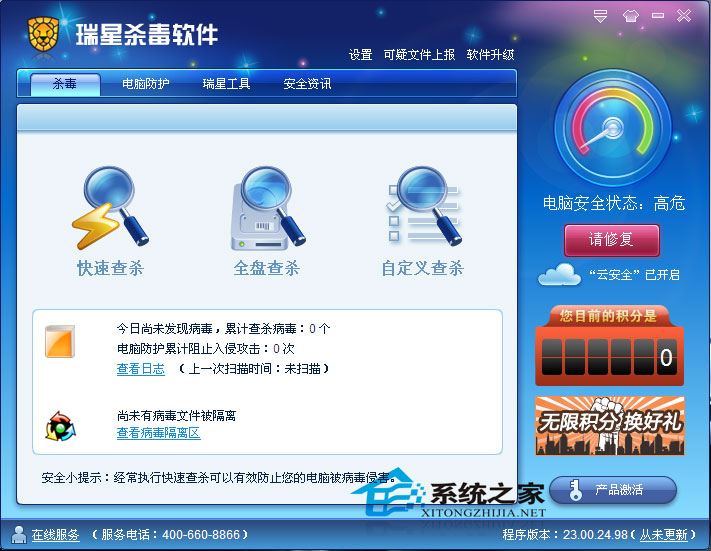Open custom scan checklist icon
The width and height of the screenshot is (711, 551).
click(422, 208)
